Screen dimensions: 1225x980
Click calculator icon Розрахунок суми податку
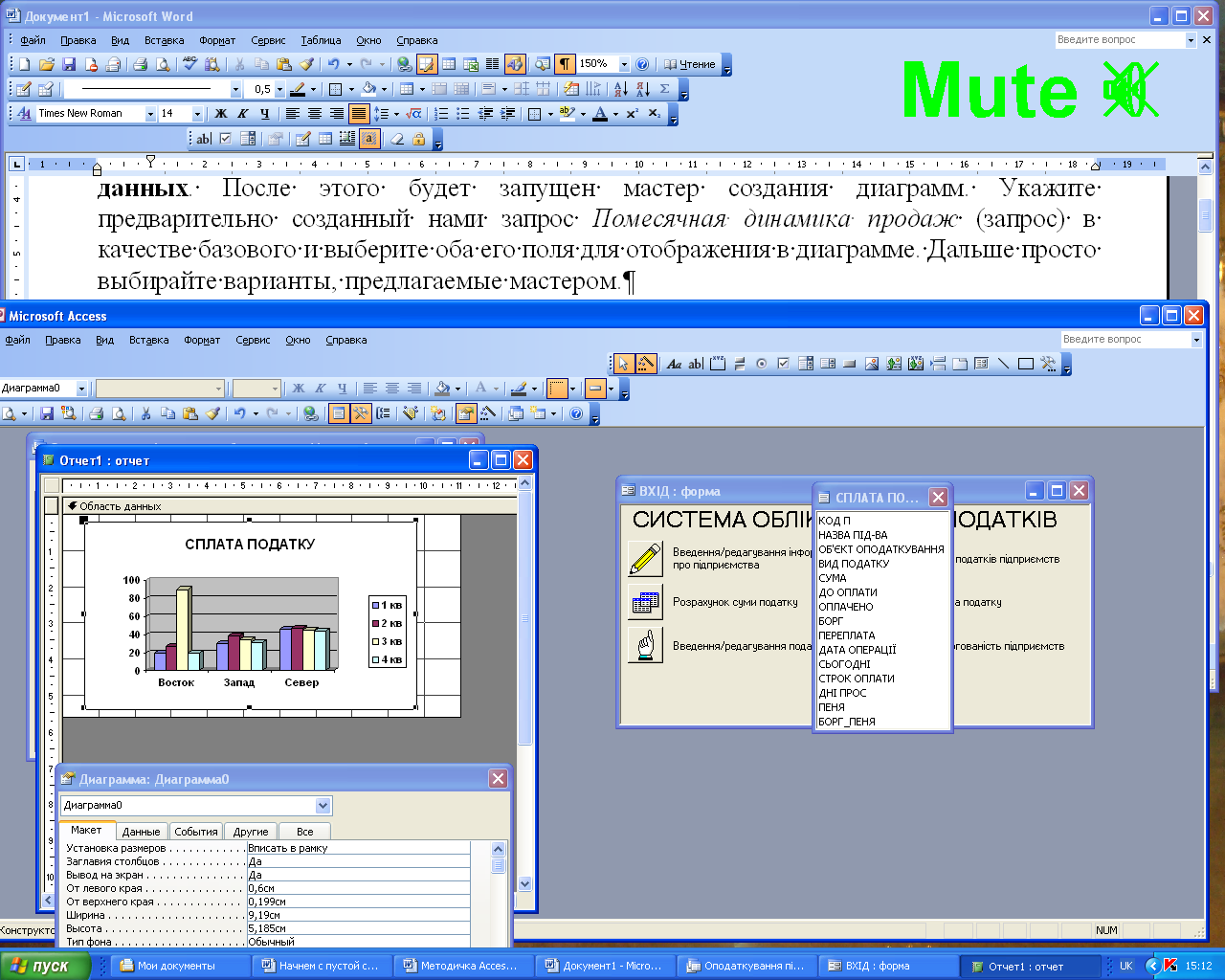click(x=645, y=602)
